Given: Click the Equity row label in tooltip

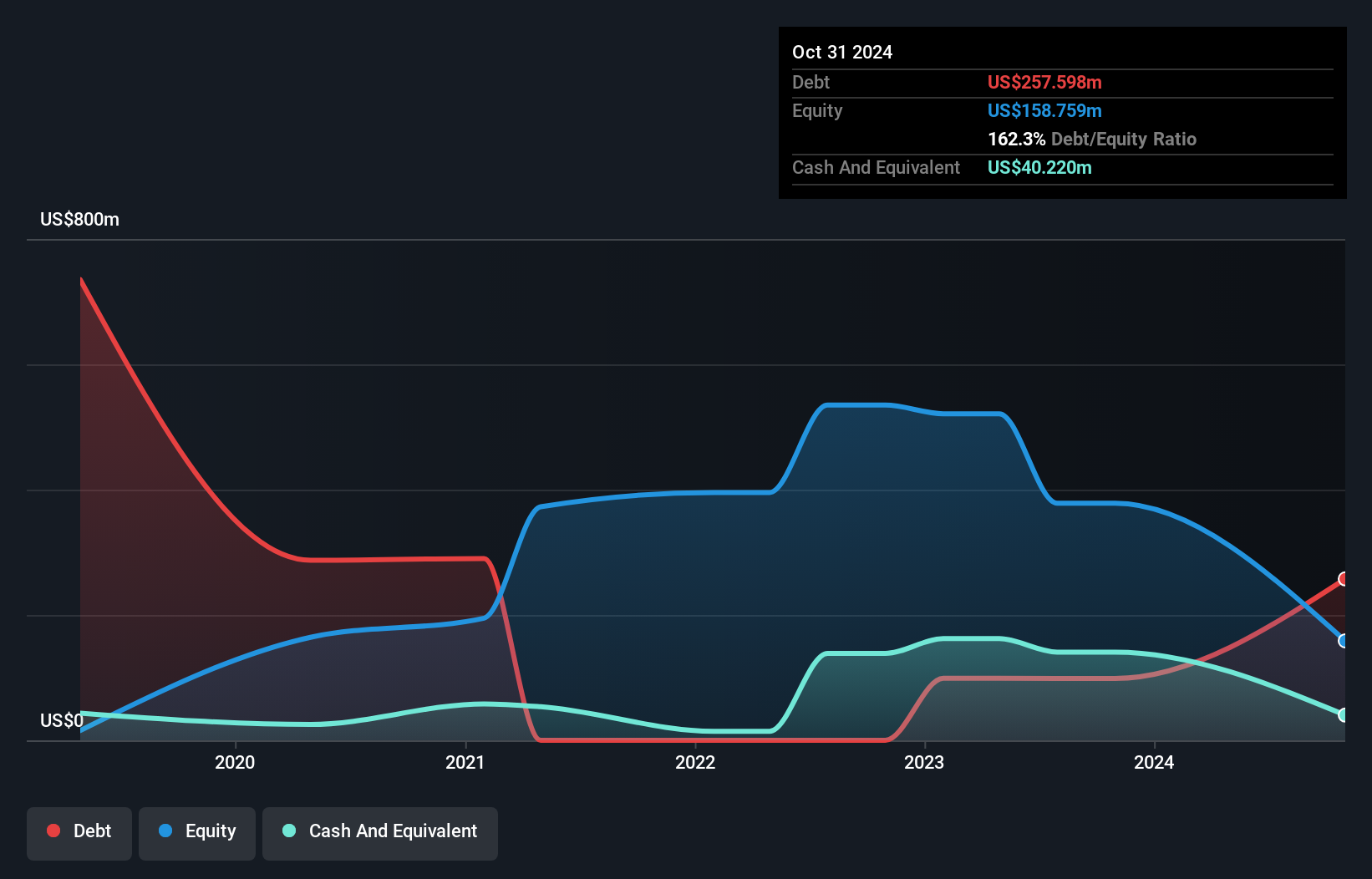Looking at the screenshot, I should click(817, 110).
